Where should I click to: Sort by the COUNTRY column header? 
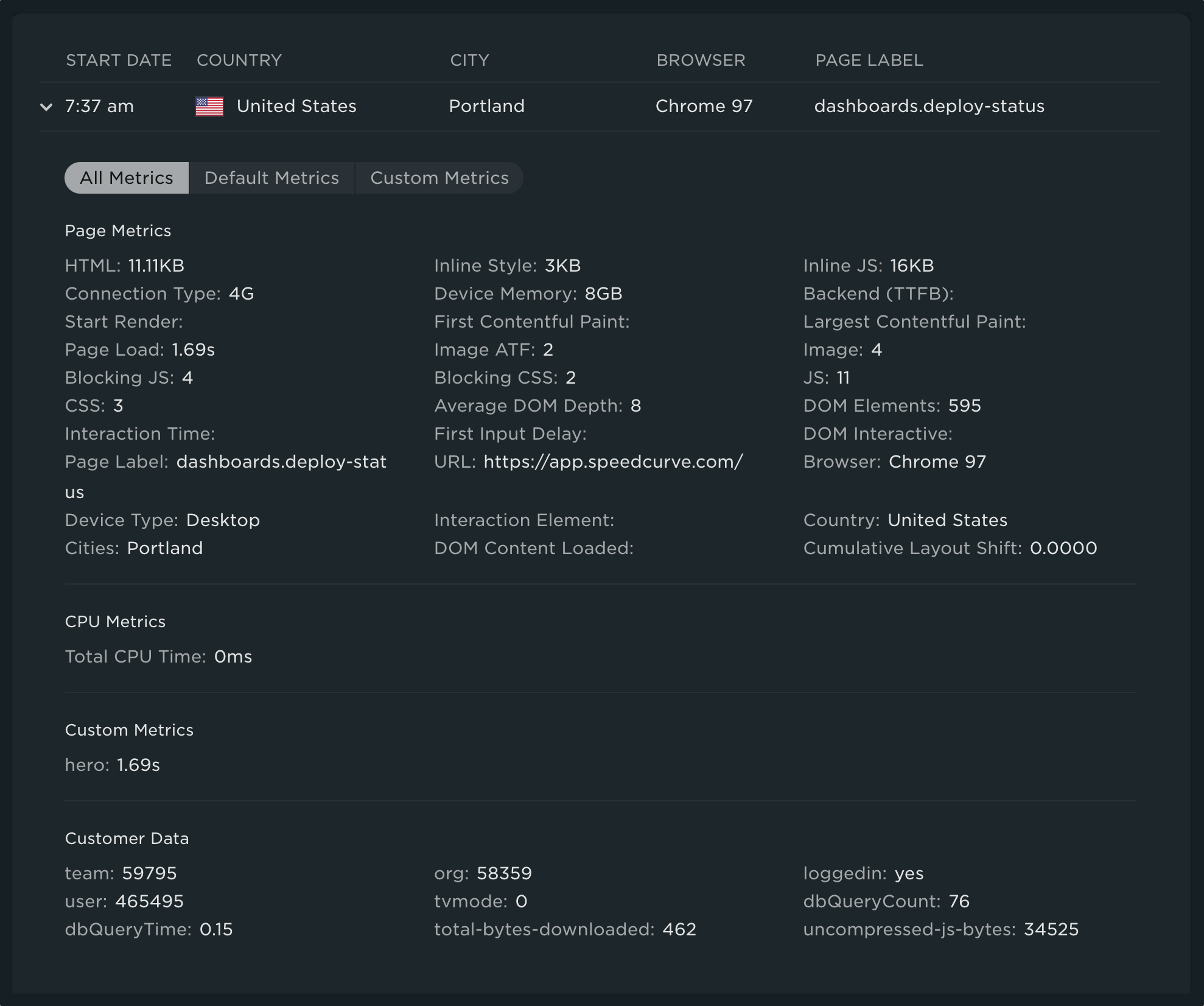coord(239,60)
